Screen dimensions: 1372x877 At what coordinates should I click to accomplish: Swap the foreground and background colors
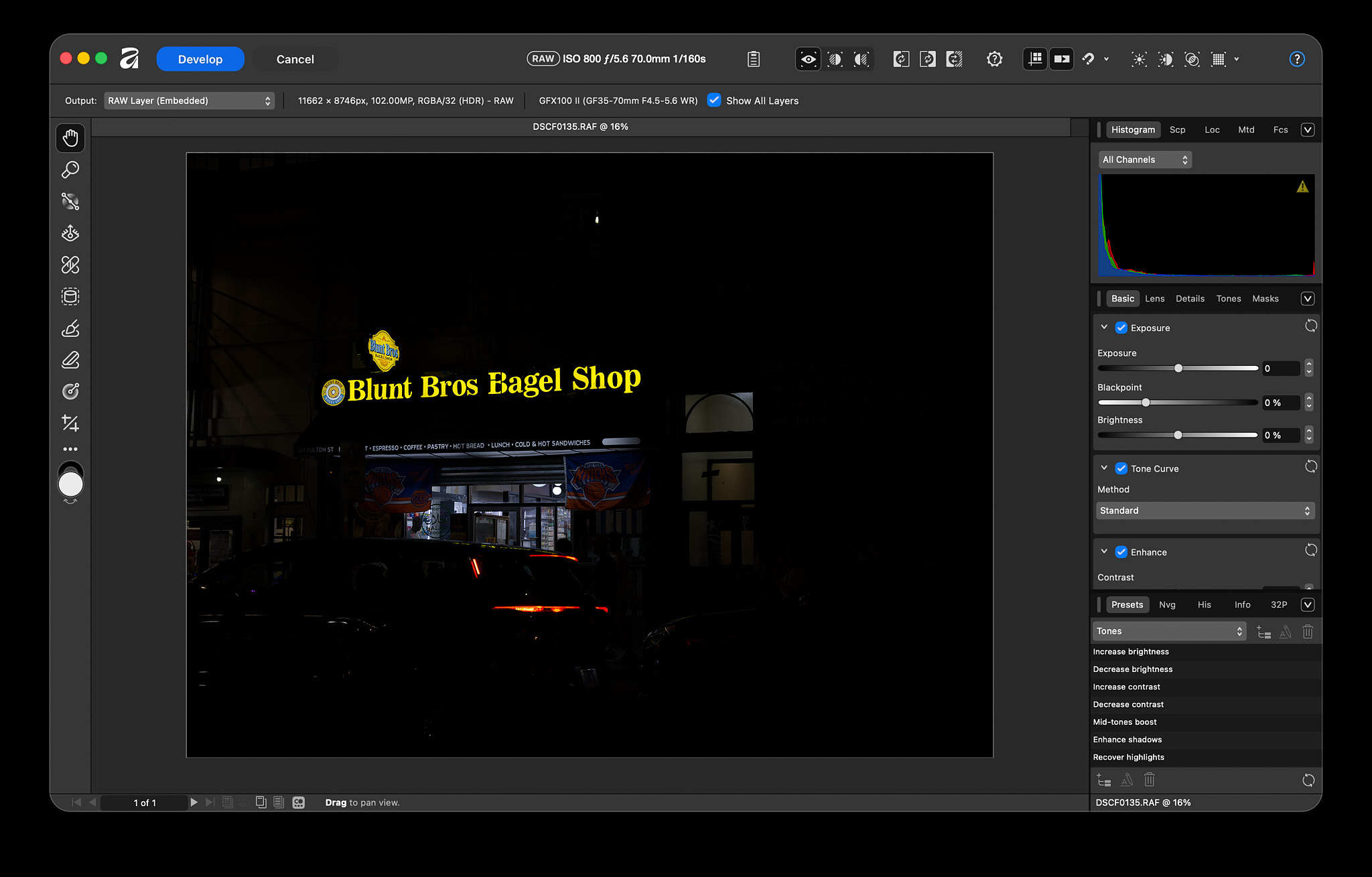[70, 501]
